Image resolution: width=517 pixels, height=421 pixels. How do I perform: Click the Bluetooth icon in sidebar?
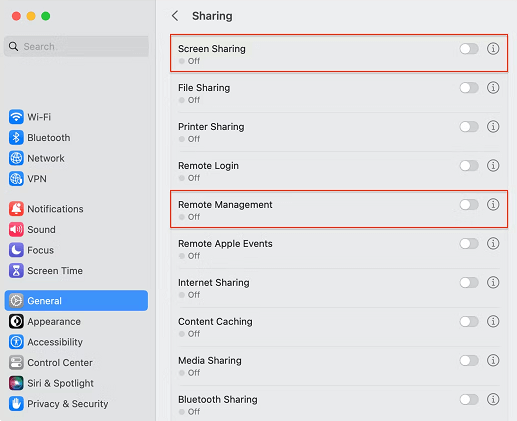pos(16,138)
